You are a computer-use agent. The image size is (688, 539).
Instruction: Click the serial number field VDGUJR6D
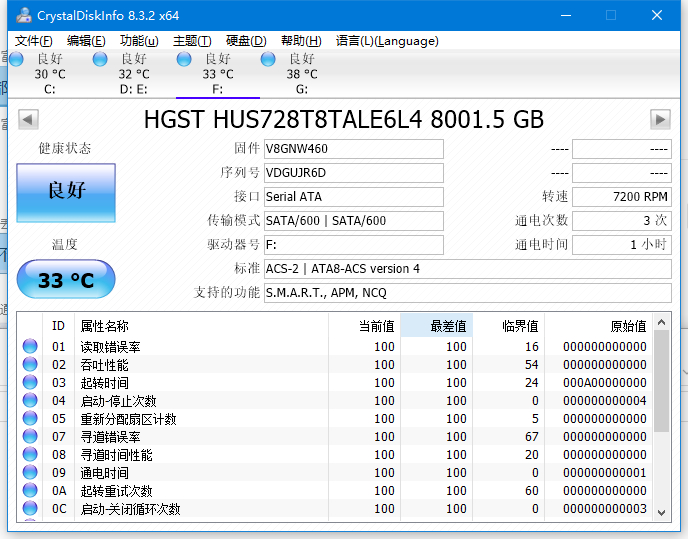click(354, 173)
